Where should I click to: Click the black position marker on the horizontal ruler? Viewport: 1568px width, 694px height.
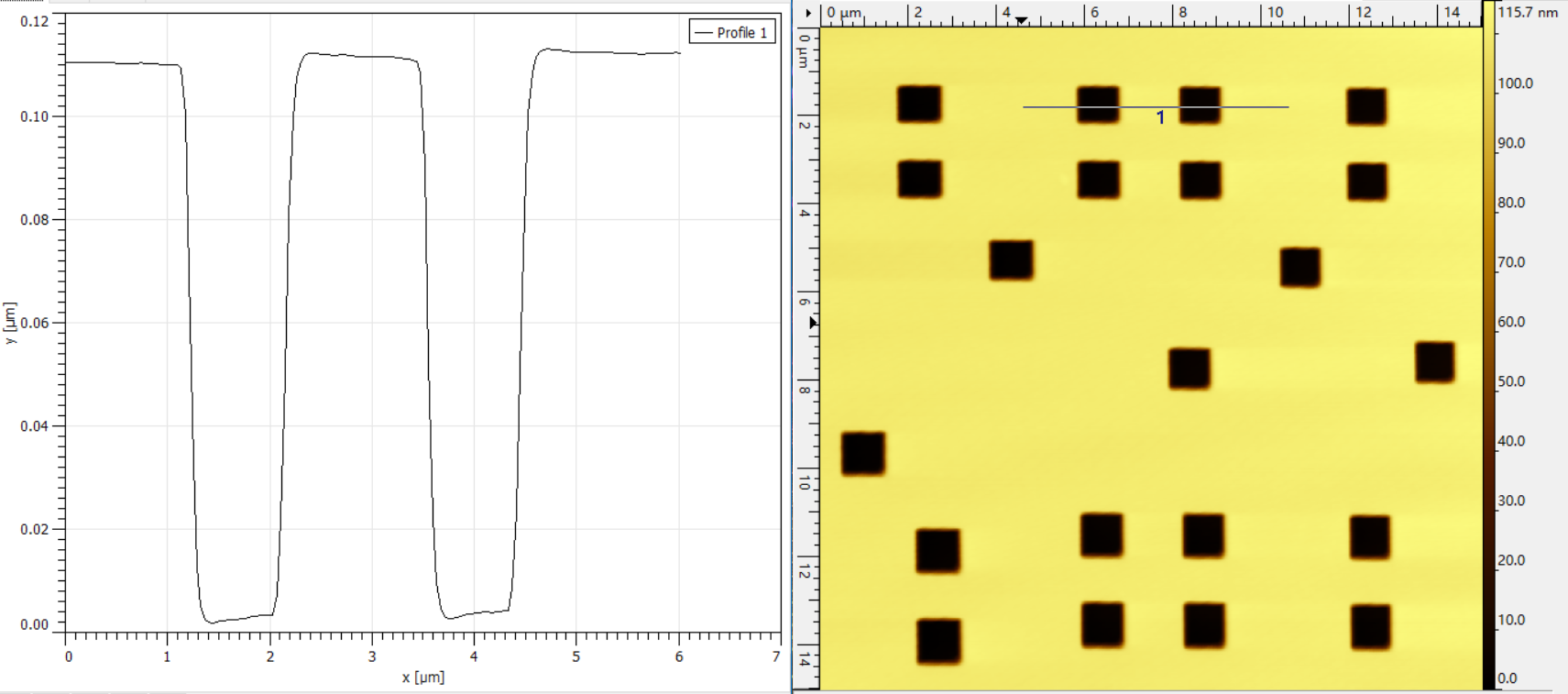1022,21
